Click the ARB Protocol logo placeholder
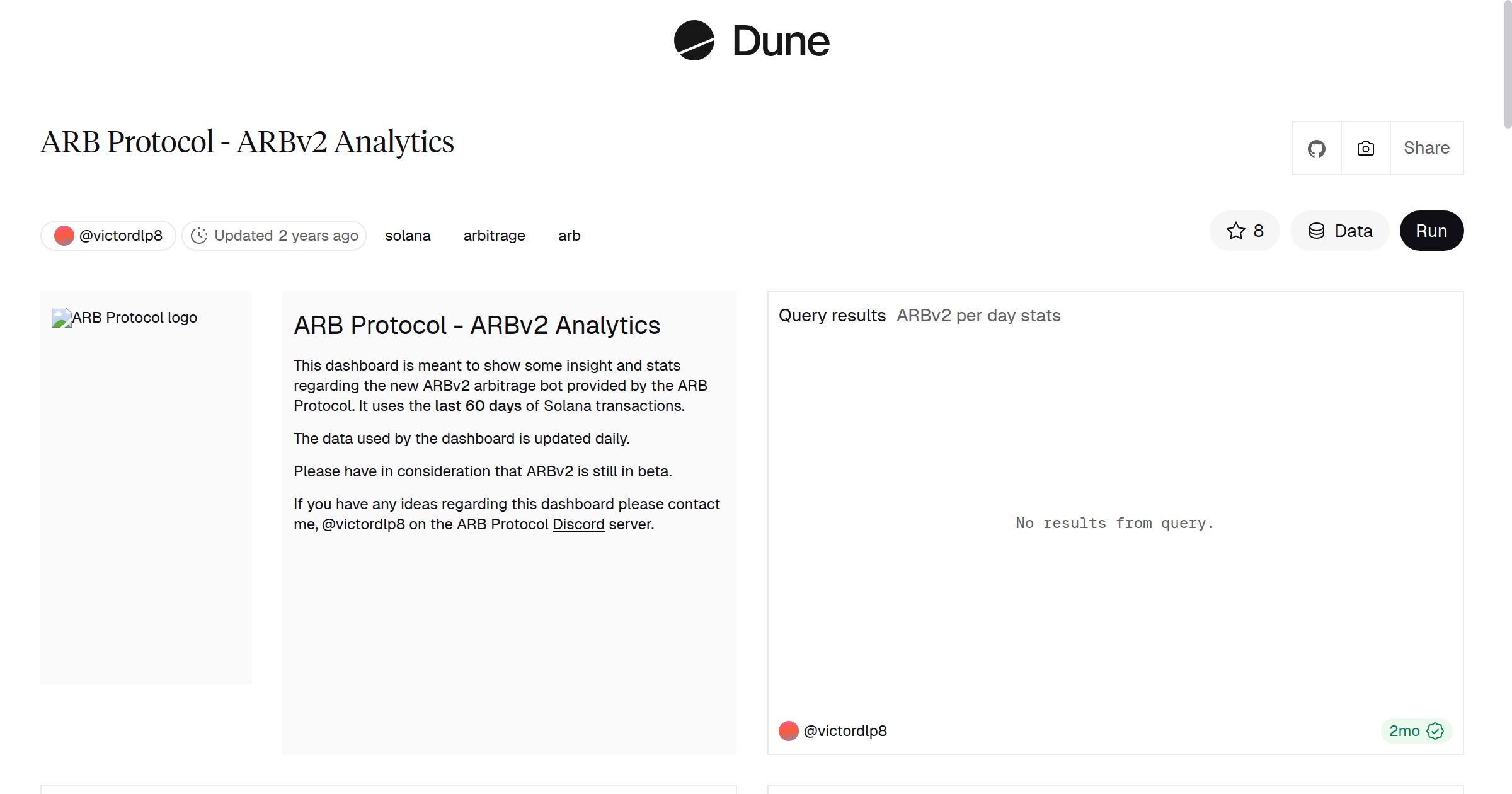 tap(124, 317)
